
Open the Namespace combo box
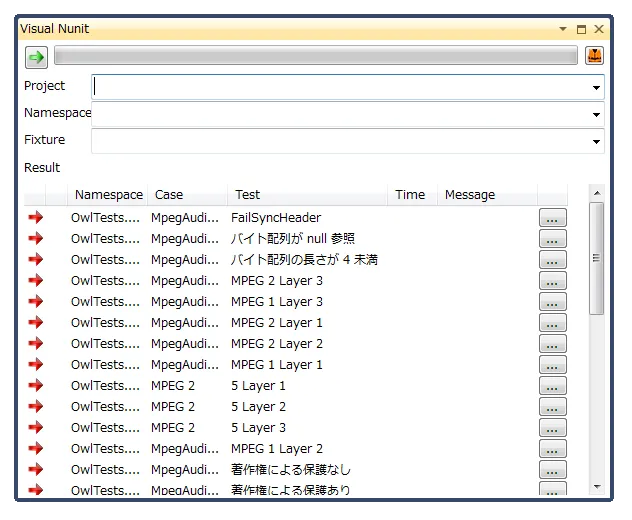[x=596, y=115]
